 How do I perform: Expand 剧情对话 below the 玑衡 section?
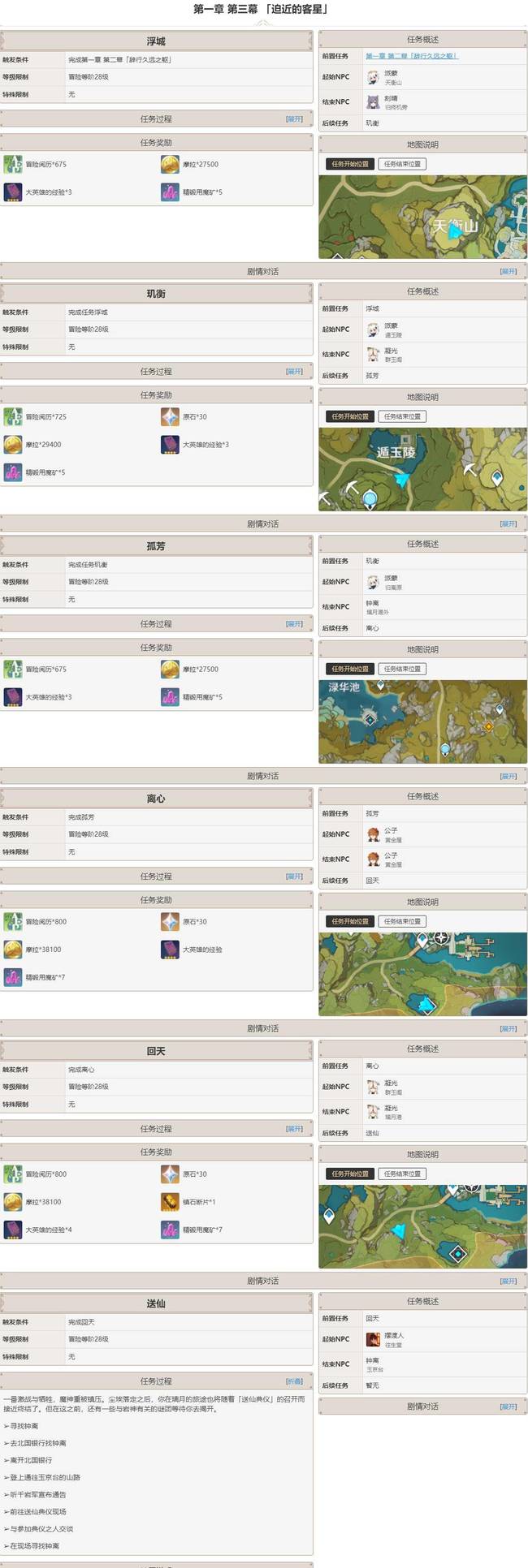(508, 524)
